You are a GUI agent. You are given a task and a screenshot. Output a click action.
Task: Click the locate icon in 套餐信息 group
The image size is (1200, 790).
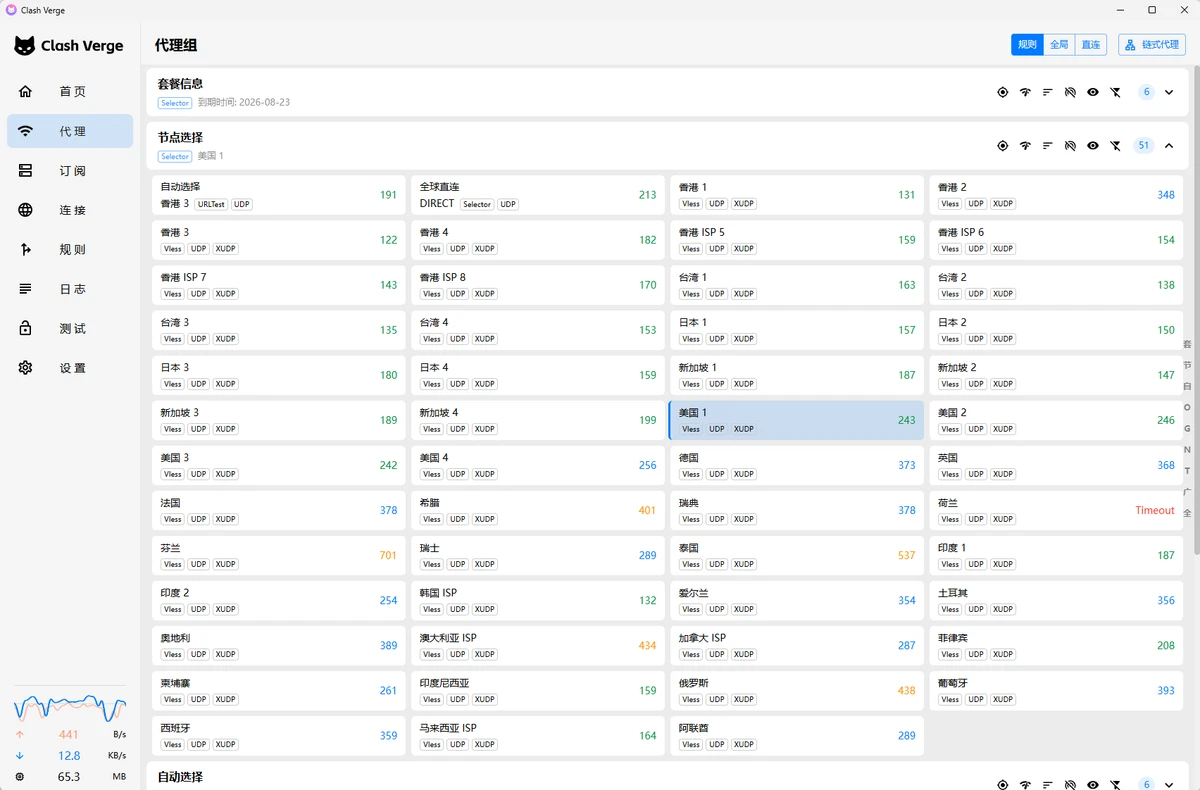coord(1002,92)
